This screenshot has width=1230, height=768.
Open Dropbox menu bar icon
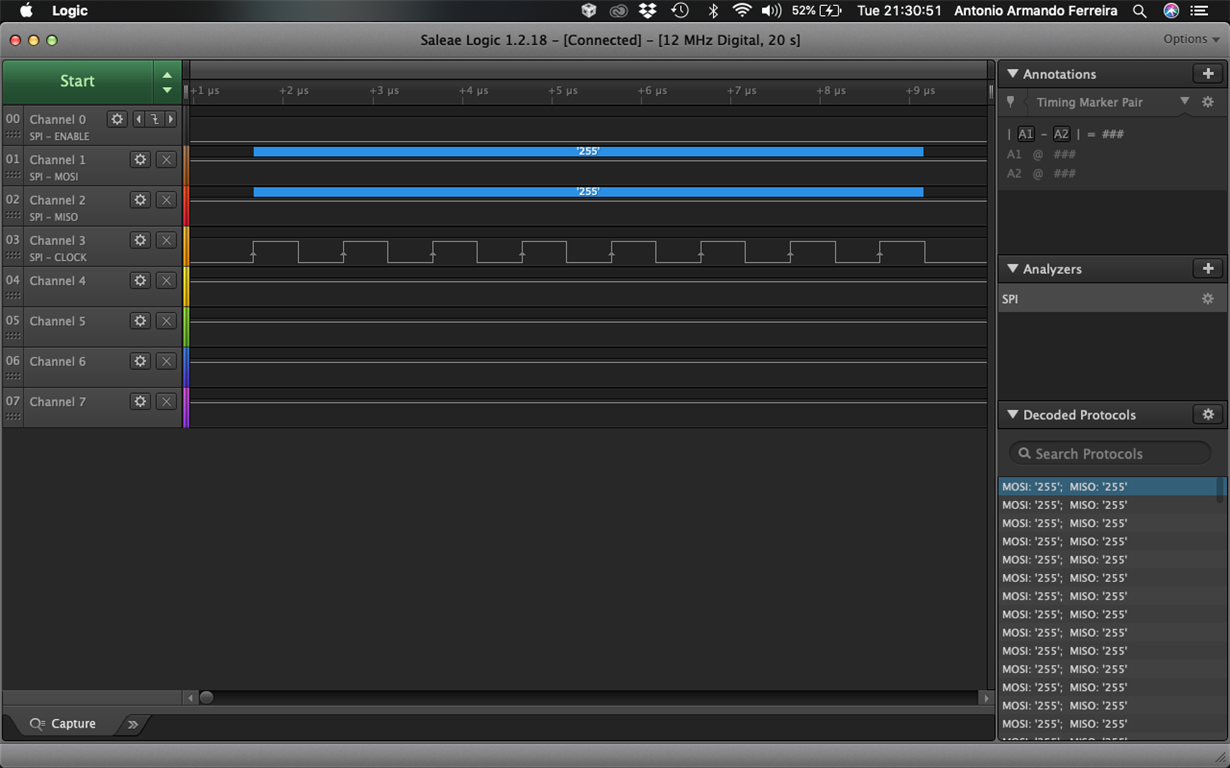coord(648,11)
